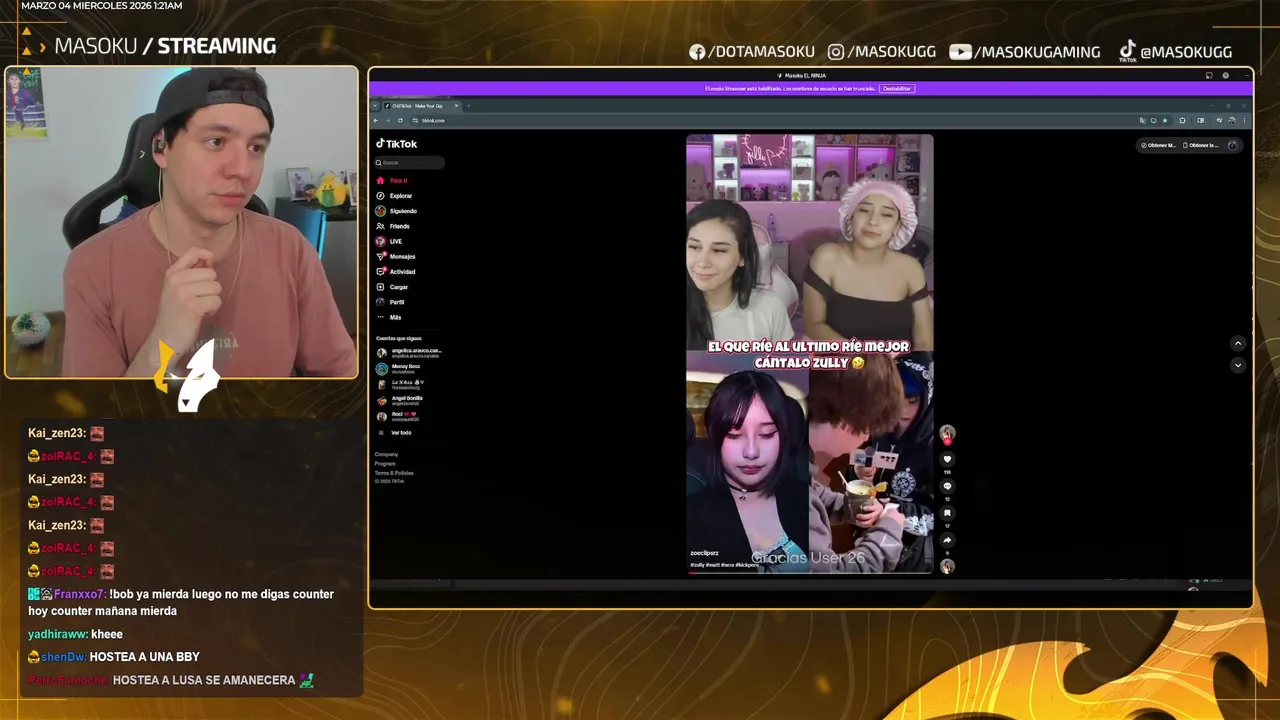Screen dimensions: 1280x720
Task: Open a new browser tab with the plus
Action: [x=469, y=105]
